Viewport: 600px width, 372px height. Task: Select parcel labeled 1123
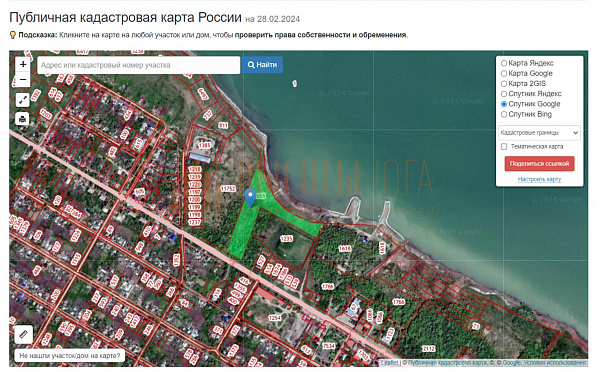point(391,334)
